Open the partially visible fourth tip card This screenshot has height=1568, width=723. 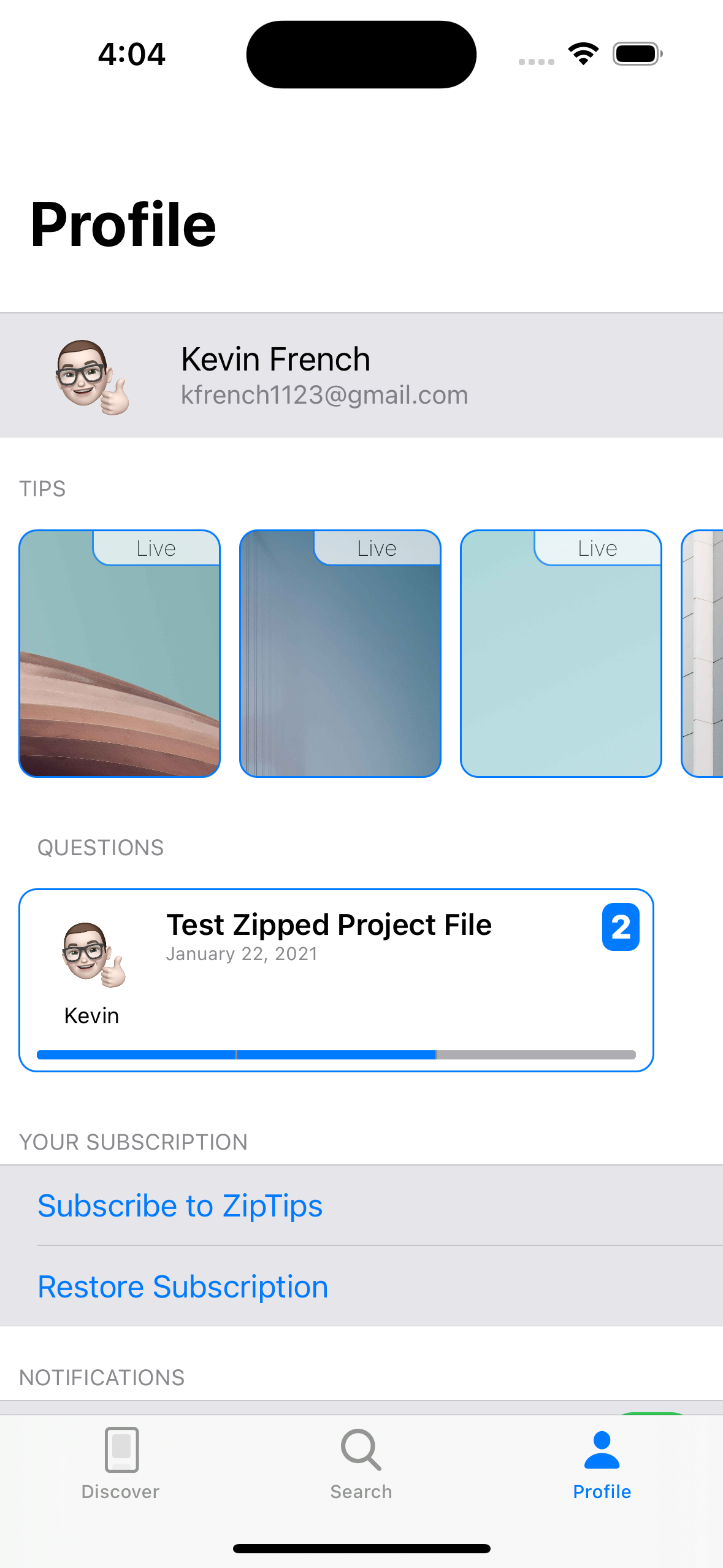(x=703, y=654)
